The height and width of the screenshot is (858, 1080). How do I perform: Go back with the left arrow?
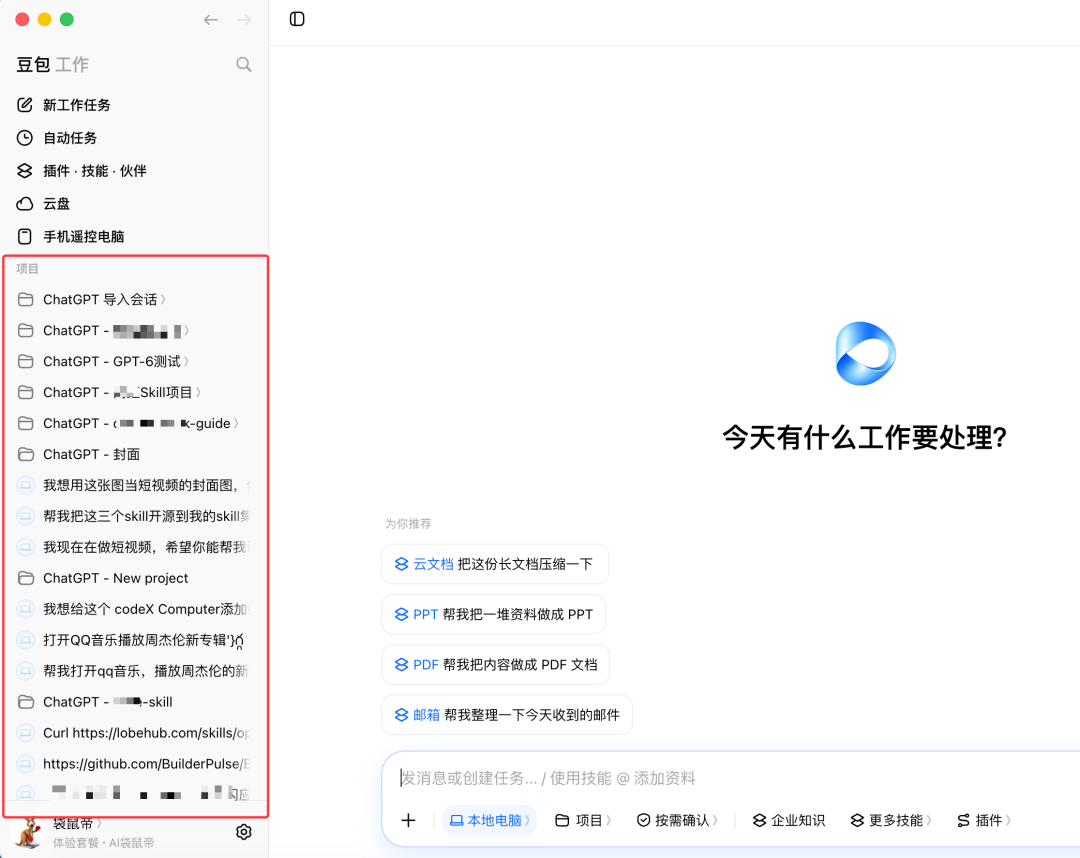211,20
